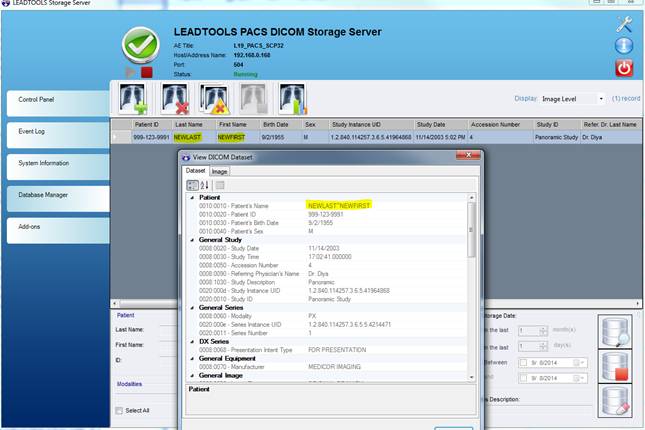Image resolution: width=645 pixels, height=430 pixels.
Task: Select the NEWFIRST first name cell
Action: click(x=237, y=137)
